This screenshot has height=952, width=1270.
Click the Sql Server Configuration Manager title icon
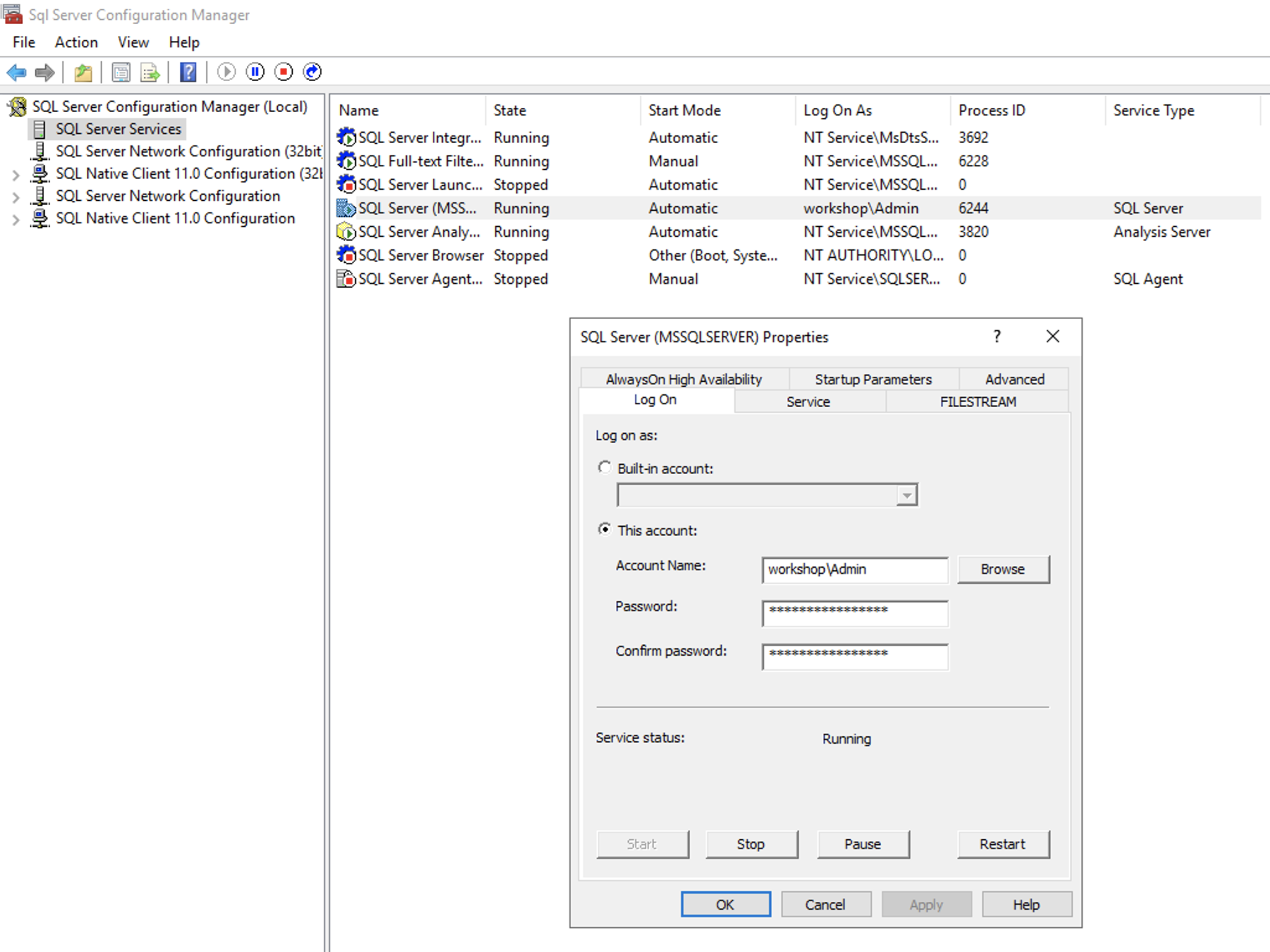12,14
